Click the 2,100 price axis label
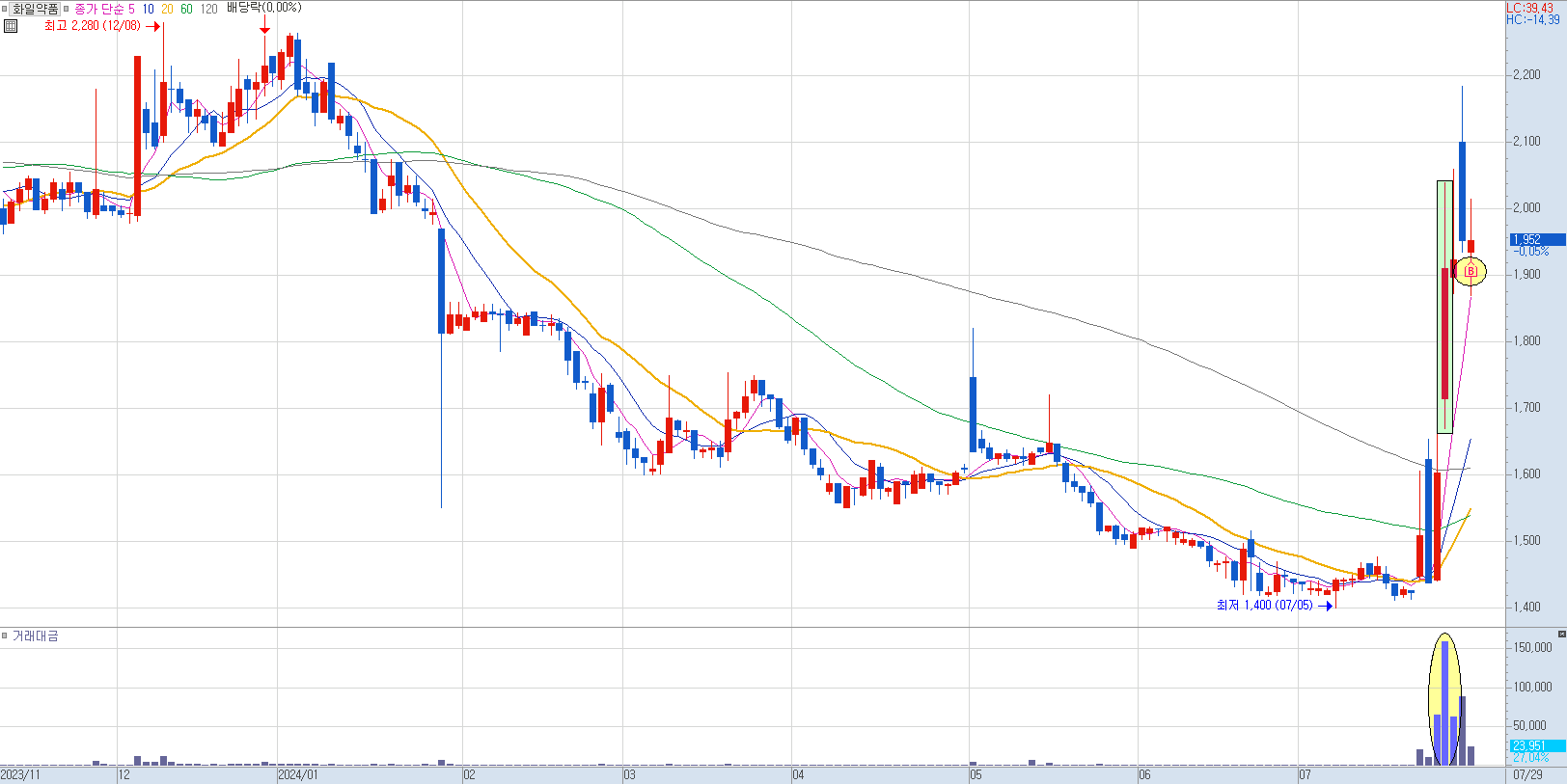 coord(1526,141)
